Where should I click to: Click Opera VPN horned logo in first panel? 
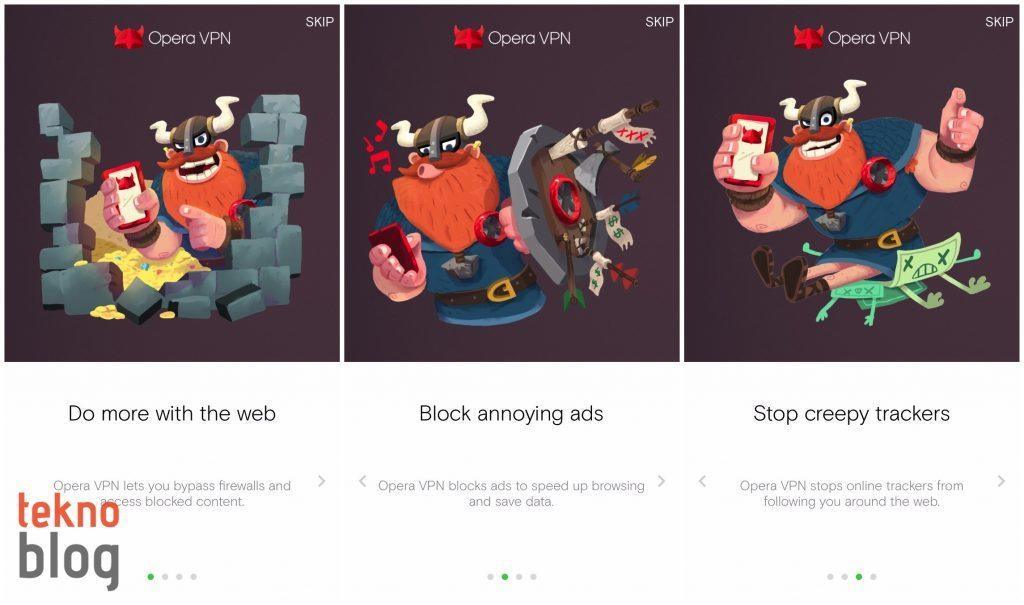click(128, 37)
